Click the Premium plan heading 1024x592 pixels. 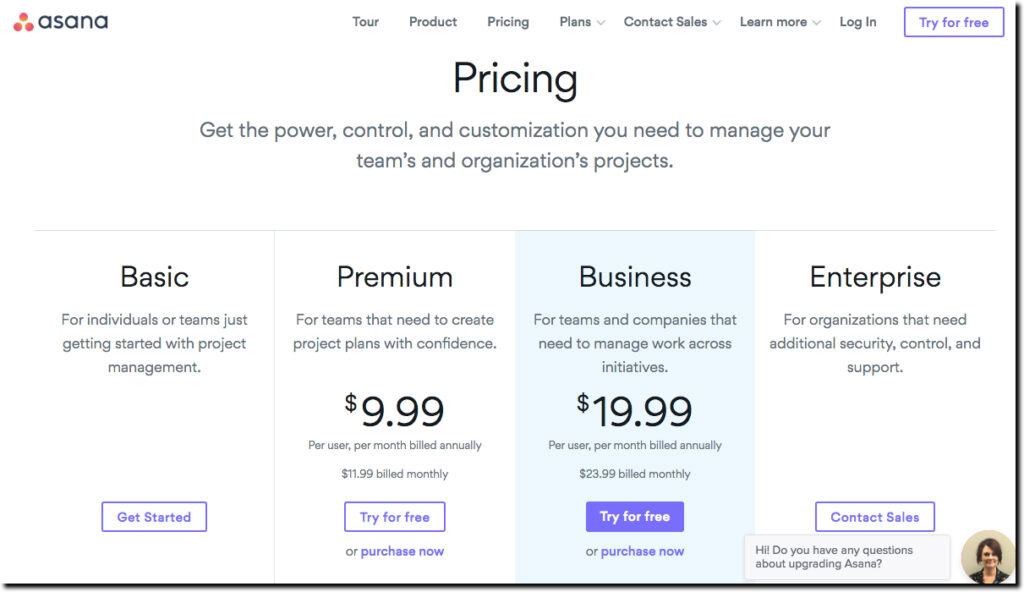click(394, 276)
